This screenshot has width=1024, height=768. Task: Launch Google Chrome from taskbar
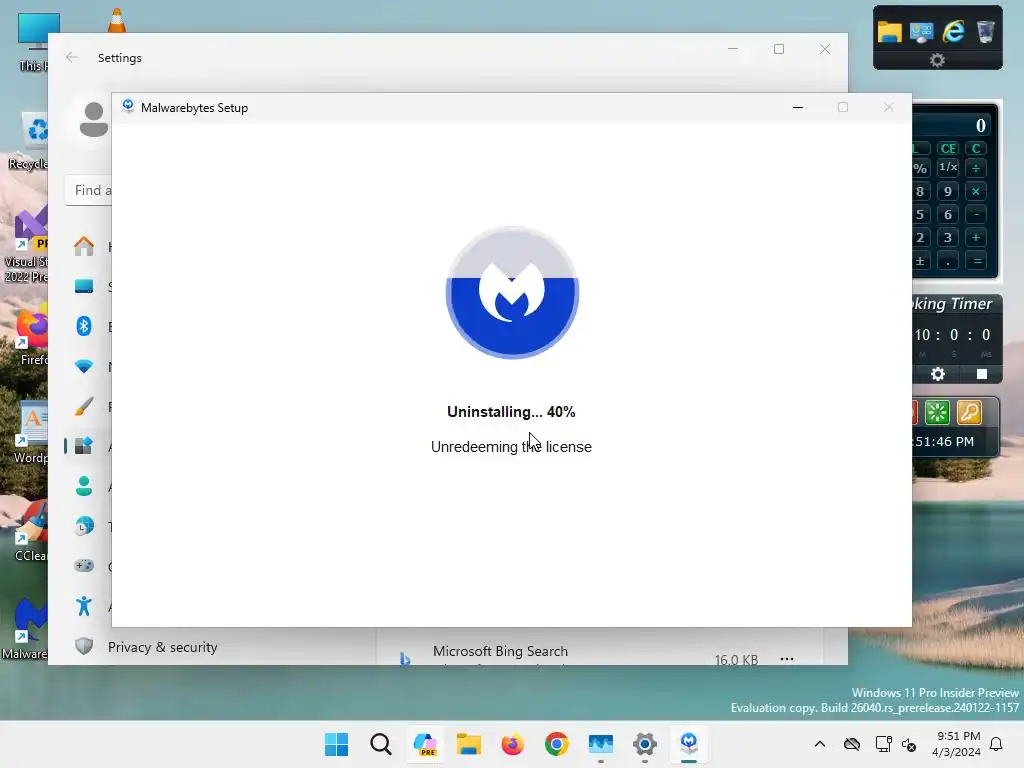coord(556,744)
